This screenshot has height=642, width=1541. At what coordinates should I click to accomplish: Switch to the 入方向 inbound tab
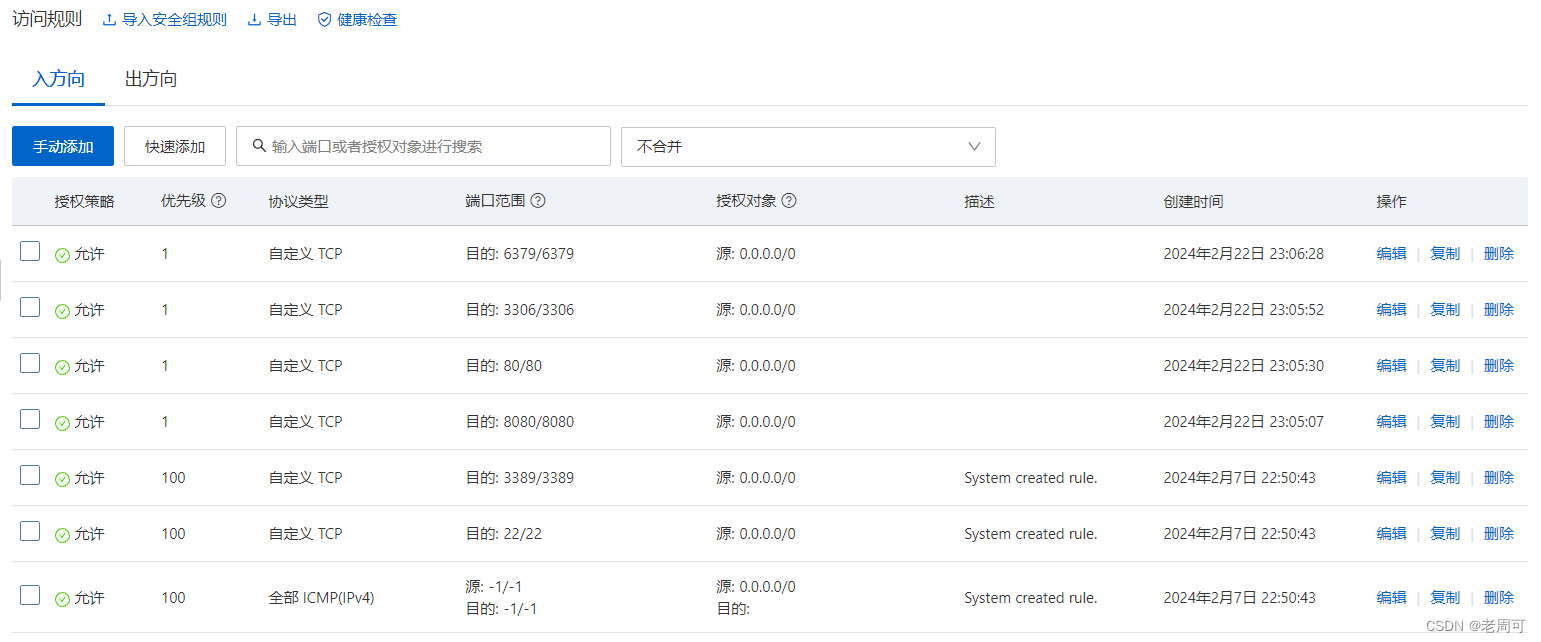coord(58,79)
